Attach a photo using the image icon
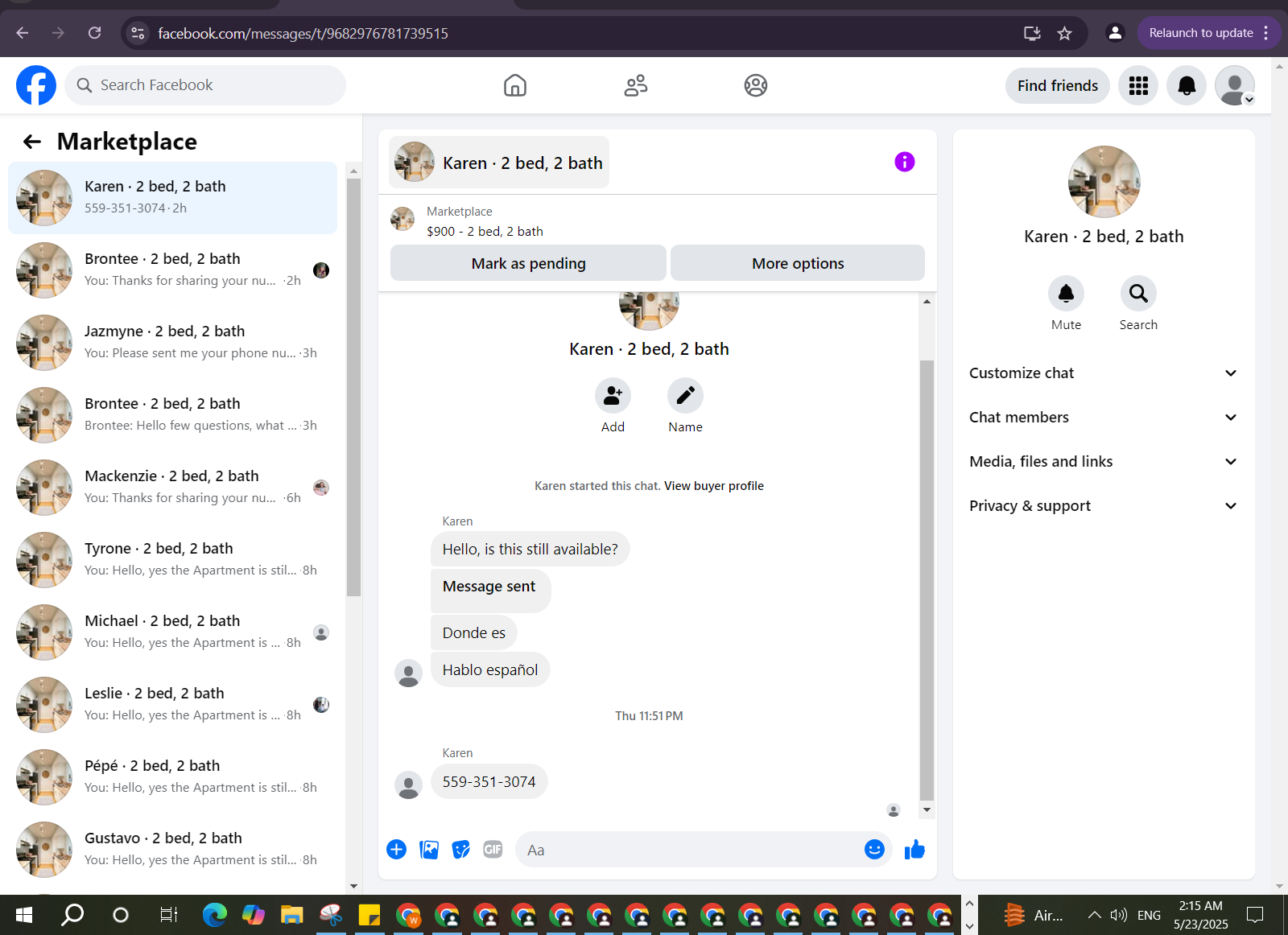This screenshot has height=935, width=1288. point(429,850)
